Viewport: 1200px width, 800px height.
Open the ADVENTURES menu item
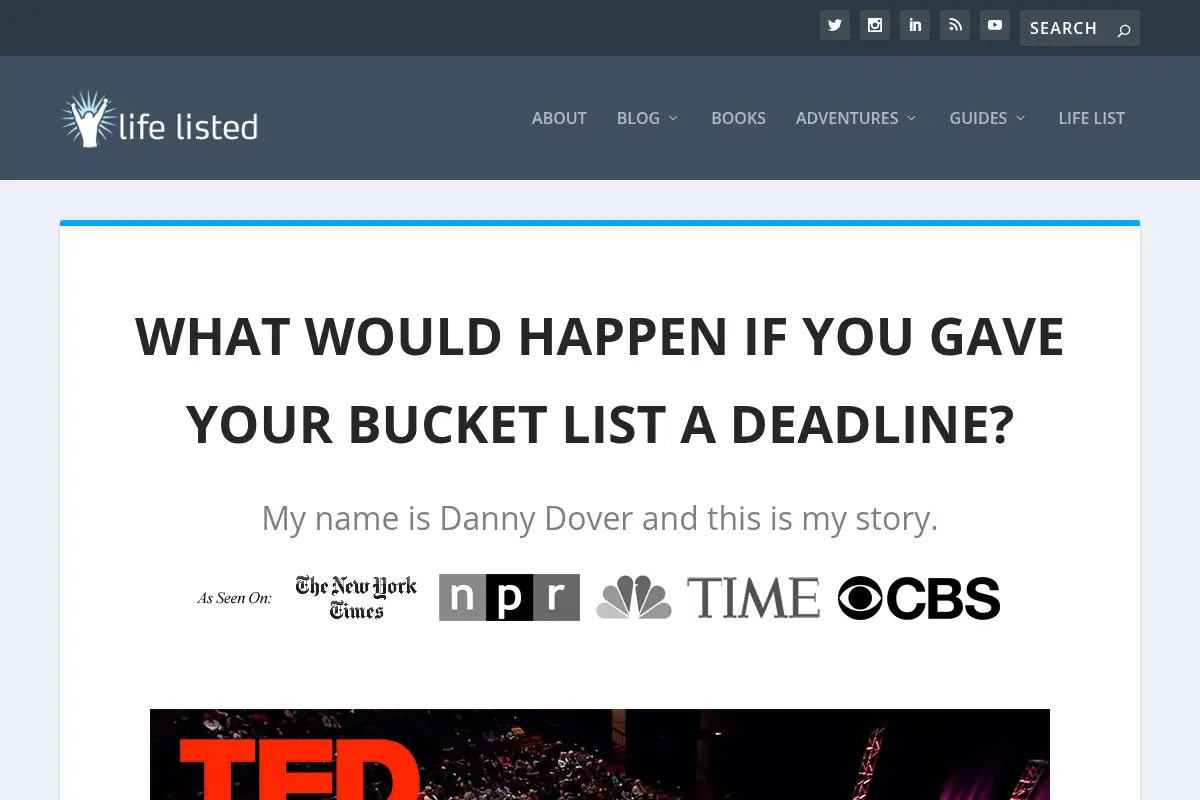(x=847, y=118)
